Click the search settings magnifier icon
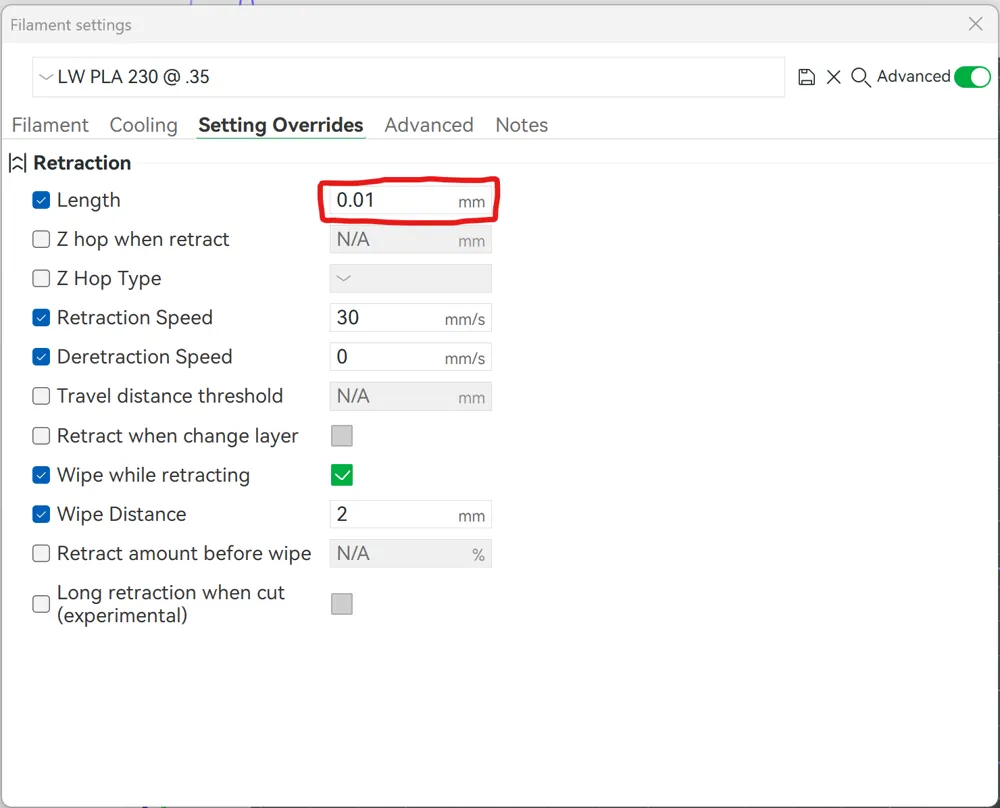 coord(860,77)
